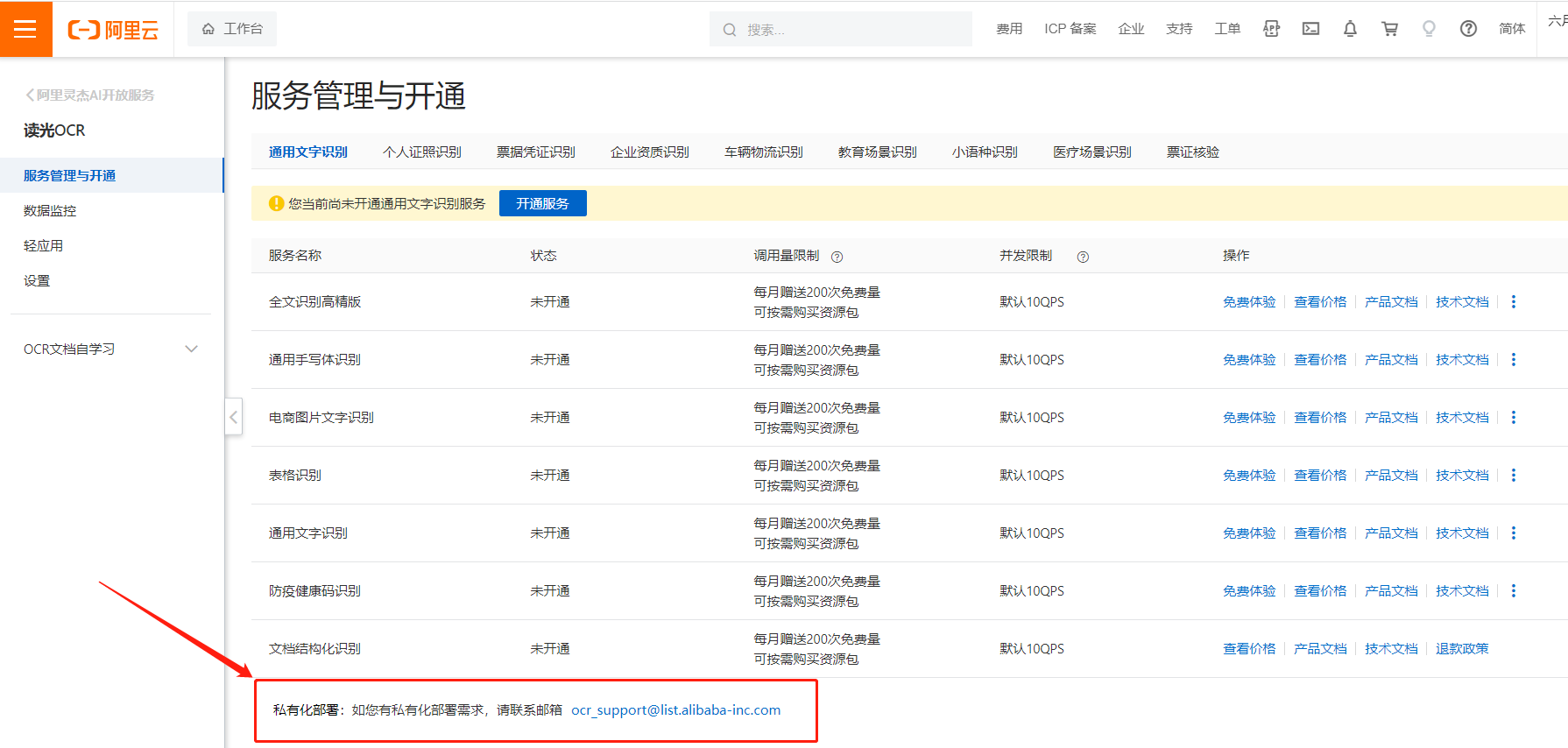Viewport: 1568px width, 748px height.
Task: Switch to the 个人证照识别 tab
Action: [422, 152]
